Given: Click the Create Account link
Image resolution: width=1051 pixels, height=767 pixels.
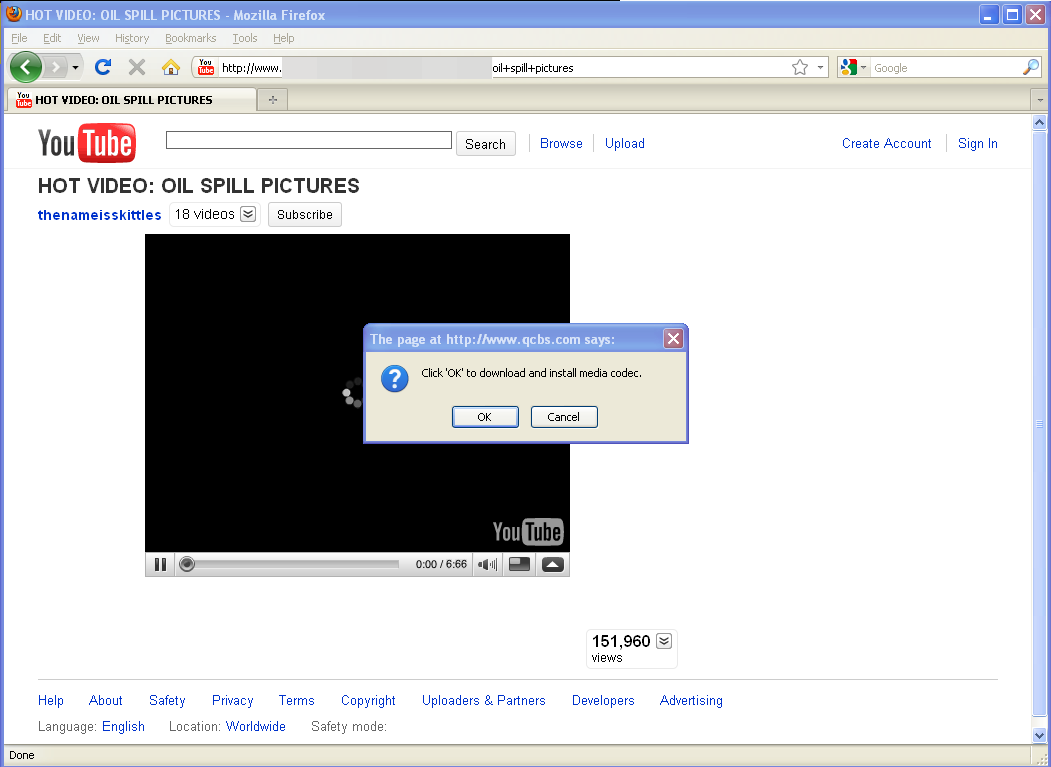Looking at the screenshot, I should (x=887, y=143).
